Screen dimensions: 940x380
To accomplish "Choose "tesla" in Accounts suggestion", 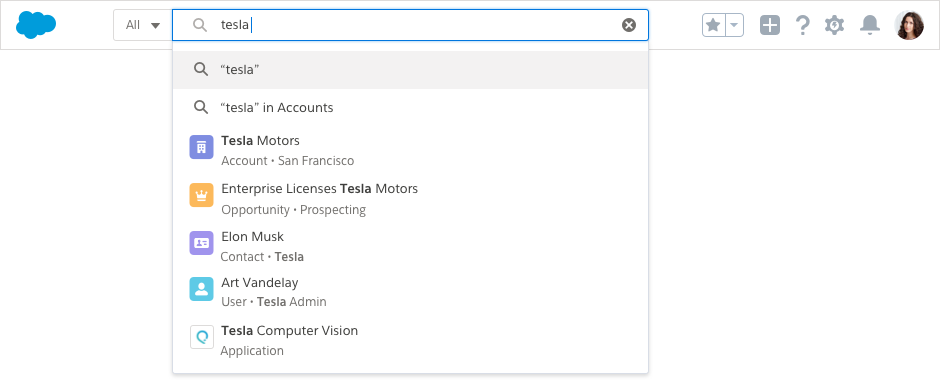I will tap(411, 108).
